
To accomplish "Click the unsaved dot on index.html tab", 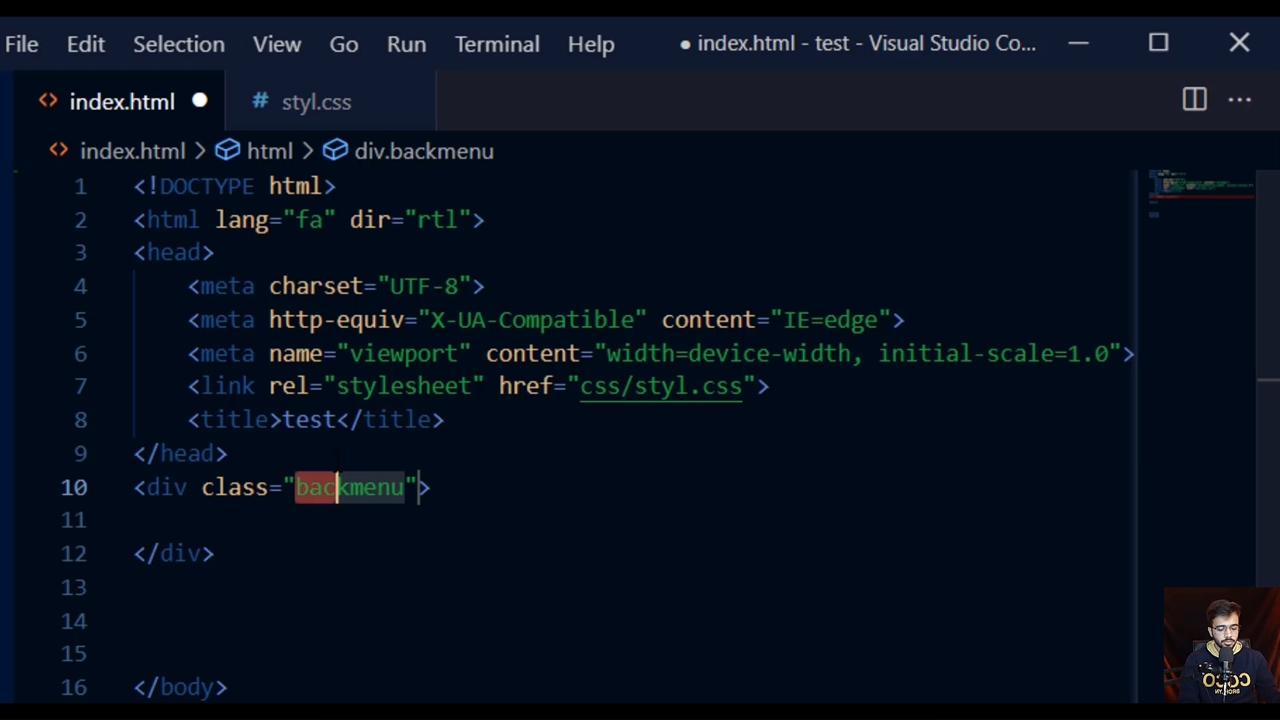I will click(x=200, y=101).
